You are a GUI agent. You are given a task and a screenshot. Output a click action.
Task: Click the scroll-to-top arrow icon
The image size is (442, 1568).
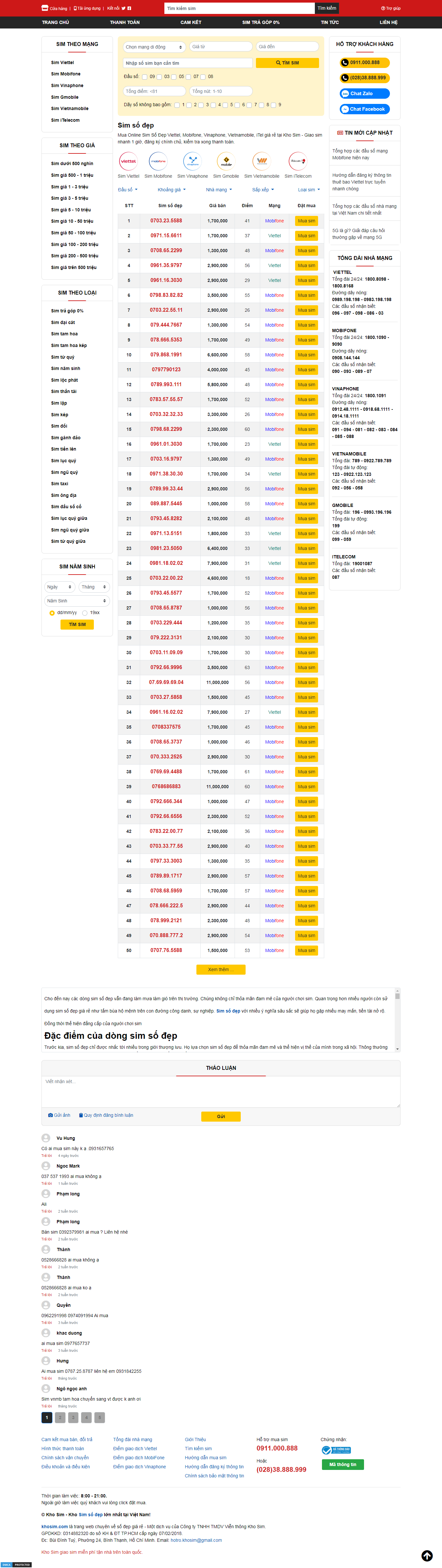427,1555
